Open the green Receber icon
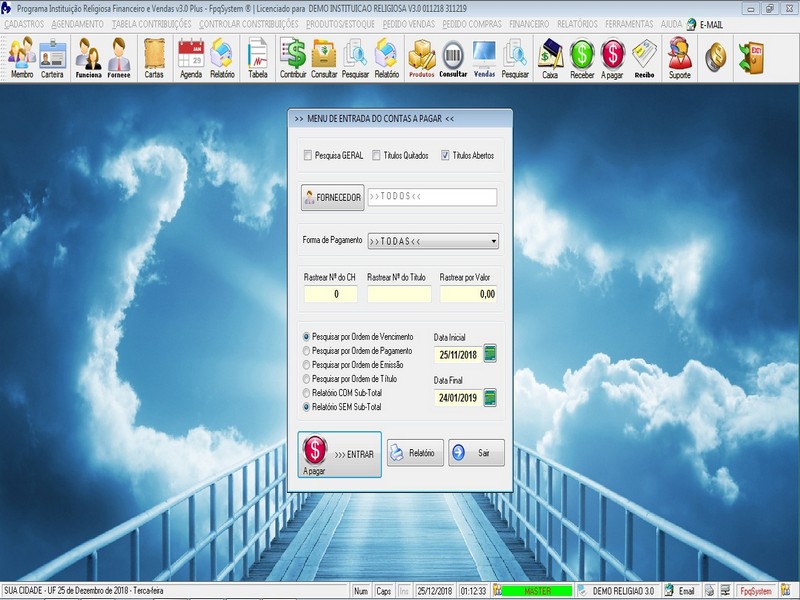 pos(582,58)
